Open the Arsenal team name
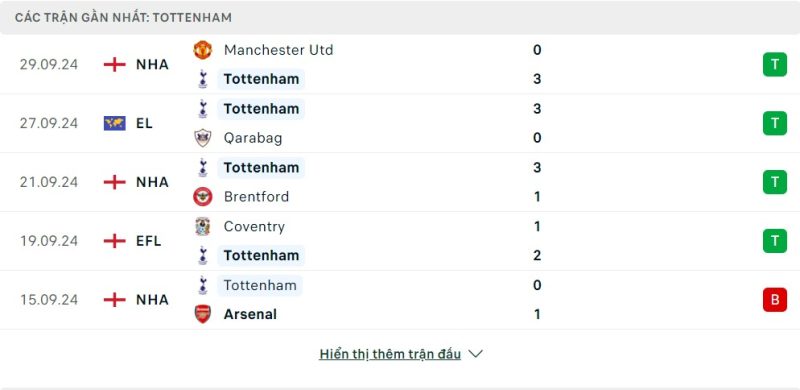 250,314
